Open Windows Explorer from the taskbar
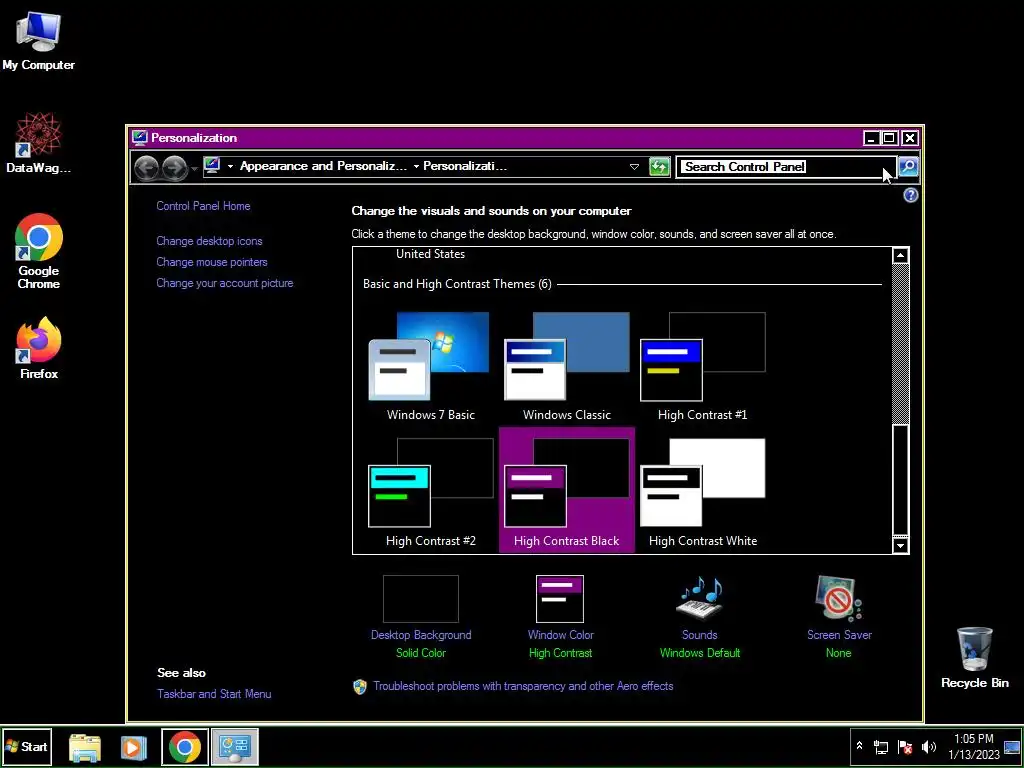This screenshot has width=1024, height=768. point(85,747)
